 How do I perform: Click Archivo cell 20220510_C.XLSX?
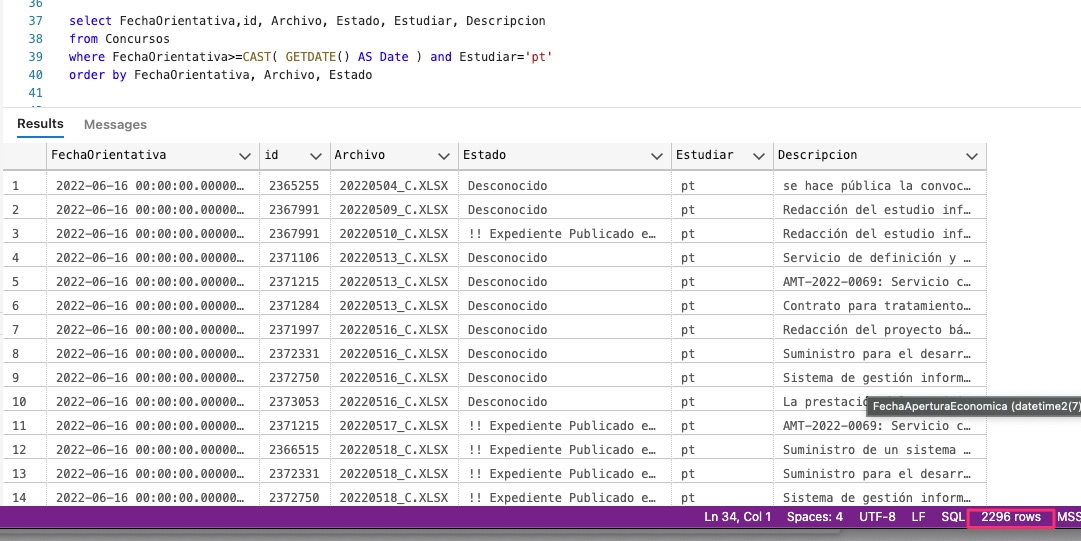tap(394, 234)
